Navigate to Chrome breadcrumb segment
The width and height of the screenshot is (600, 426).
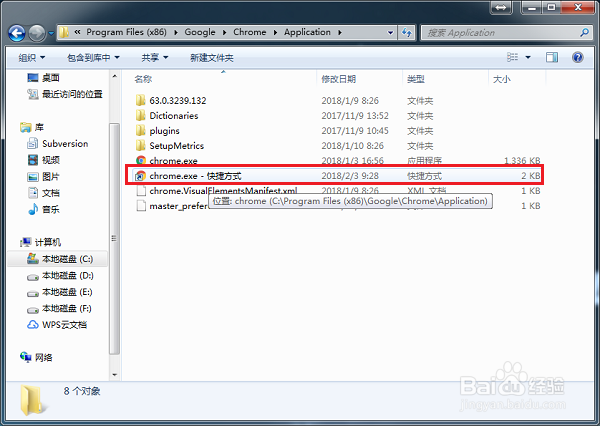click(249, 32)
